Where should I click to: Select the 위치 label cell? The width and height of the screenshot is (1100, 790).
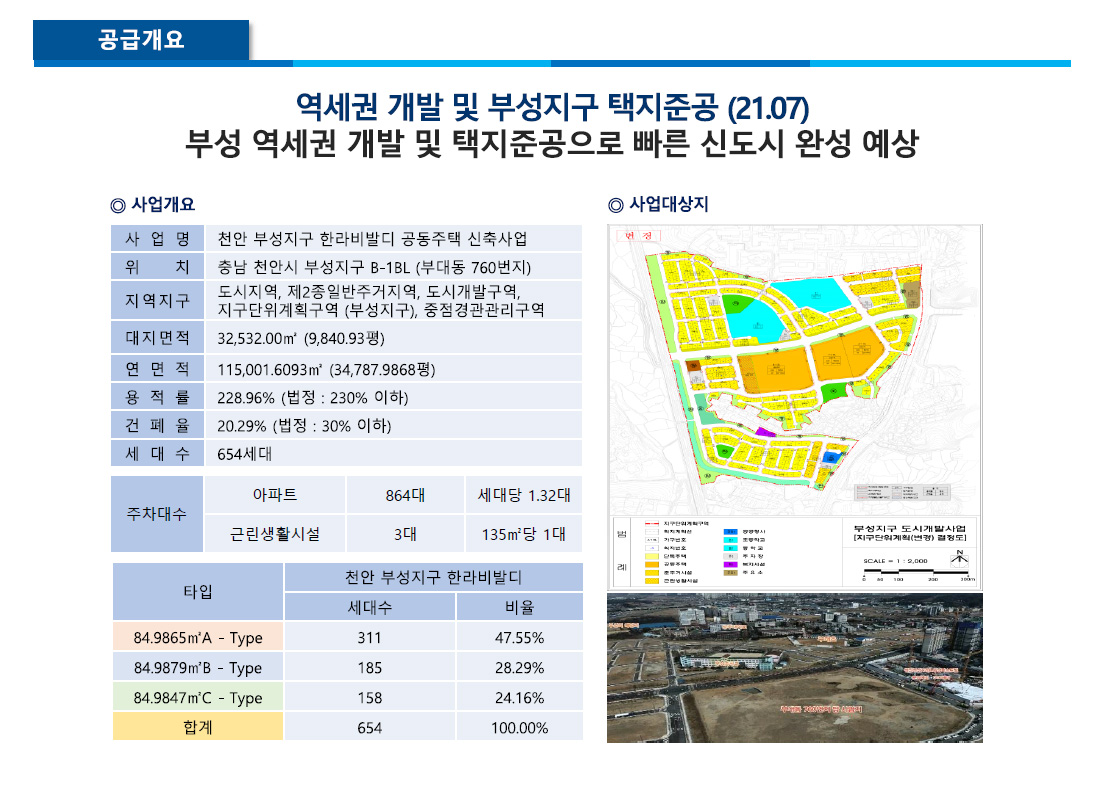[157, 267]
